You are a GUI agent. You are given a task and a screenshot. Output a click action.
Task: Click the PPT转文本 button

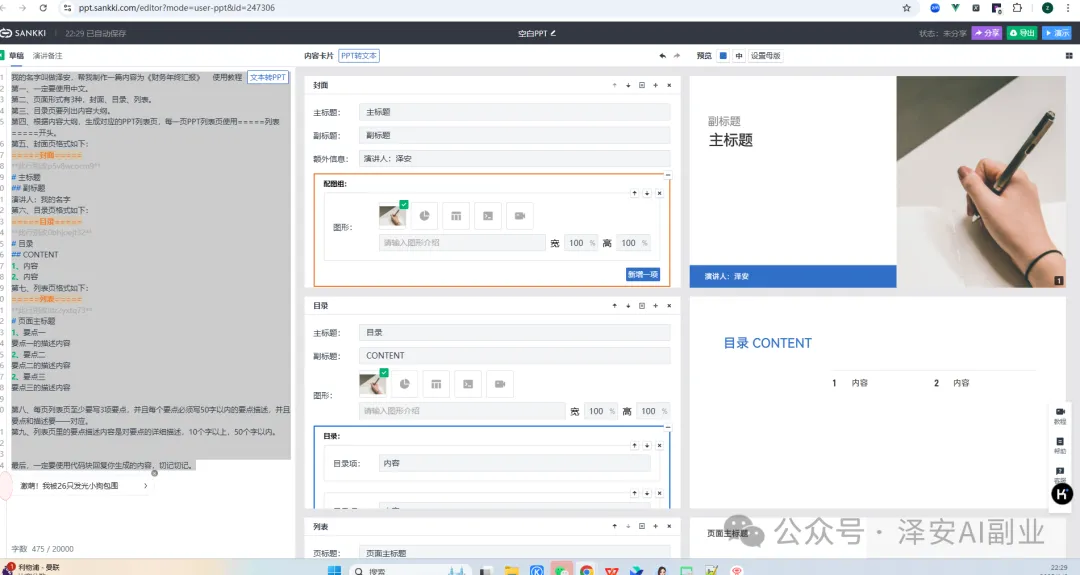pos(359,56)
